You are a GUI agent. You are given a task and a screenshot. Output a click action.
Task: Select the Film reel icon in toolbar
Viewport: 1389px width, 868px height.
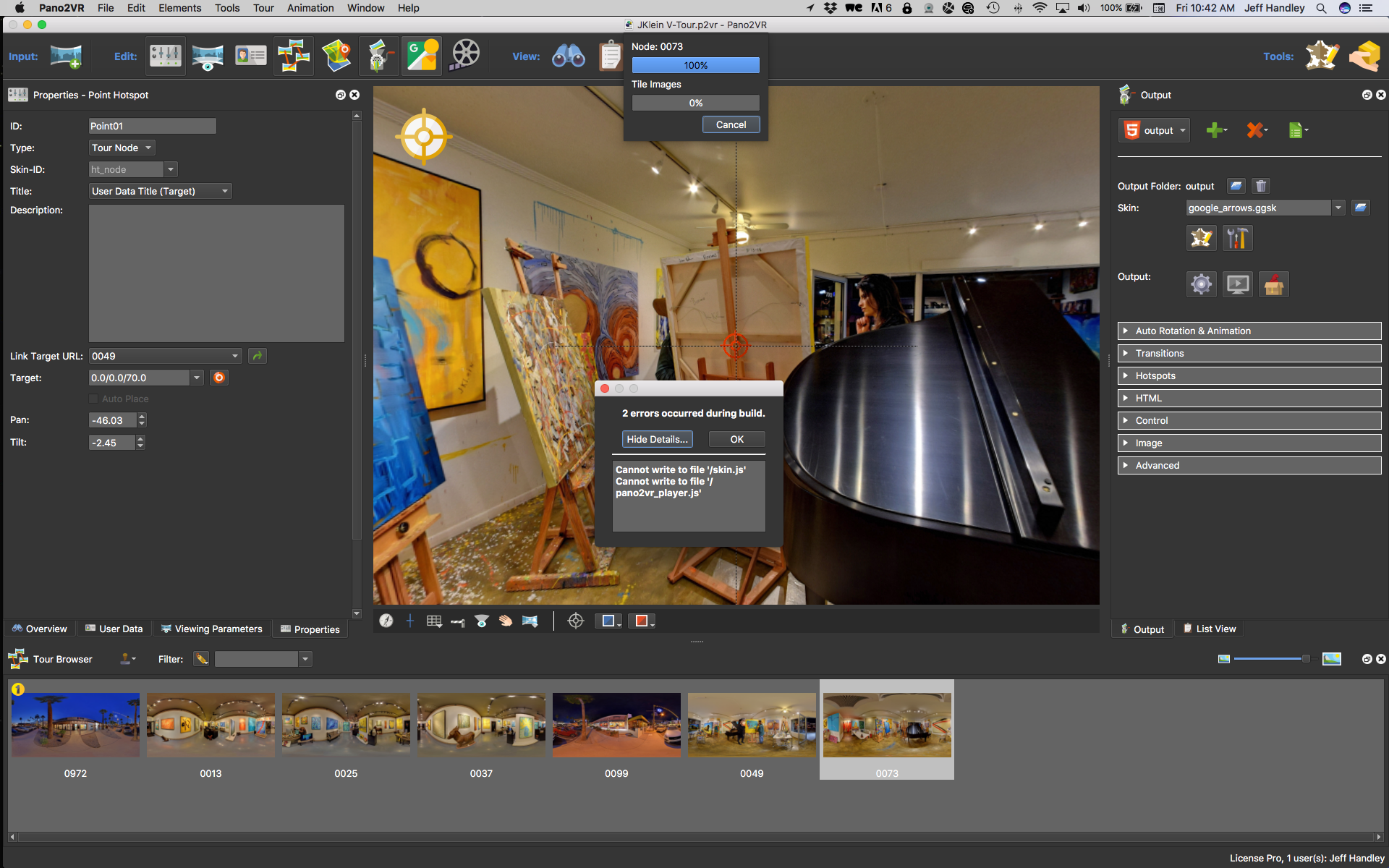(x=463, y=55)
